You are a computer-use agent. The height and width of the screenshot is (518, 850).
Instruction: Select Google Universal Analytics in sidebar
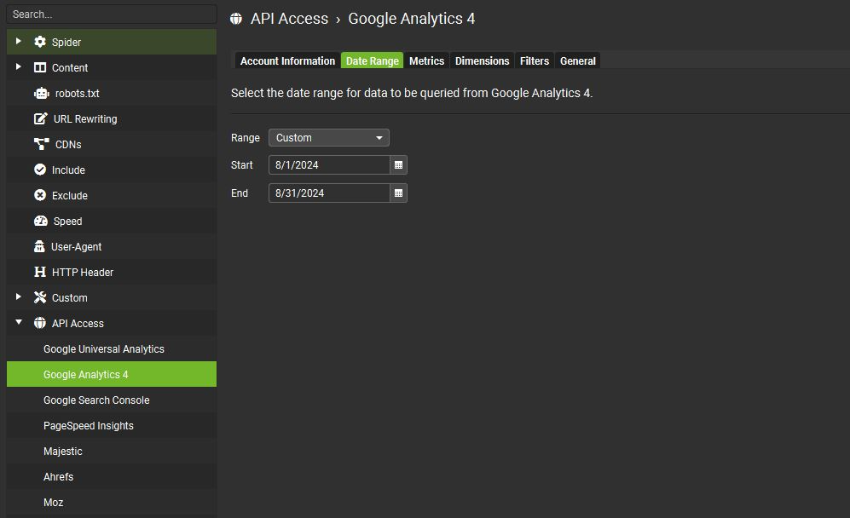112,349
